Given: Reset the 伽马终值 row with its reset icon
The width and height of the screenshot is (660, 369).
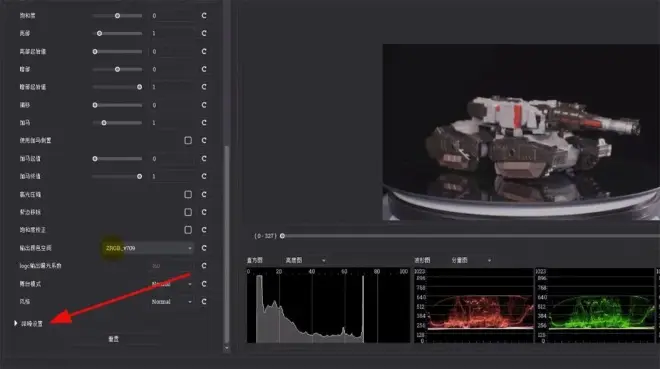Looking at the screenshot, I should pyautogui.click(x=204, y=176).
